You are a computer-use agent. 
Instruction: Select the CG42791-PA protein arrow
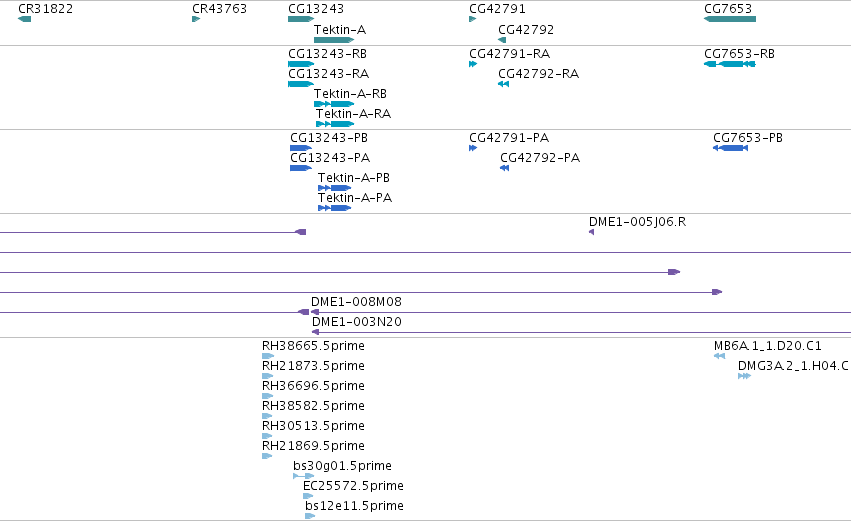coord(473,148)
